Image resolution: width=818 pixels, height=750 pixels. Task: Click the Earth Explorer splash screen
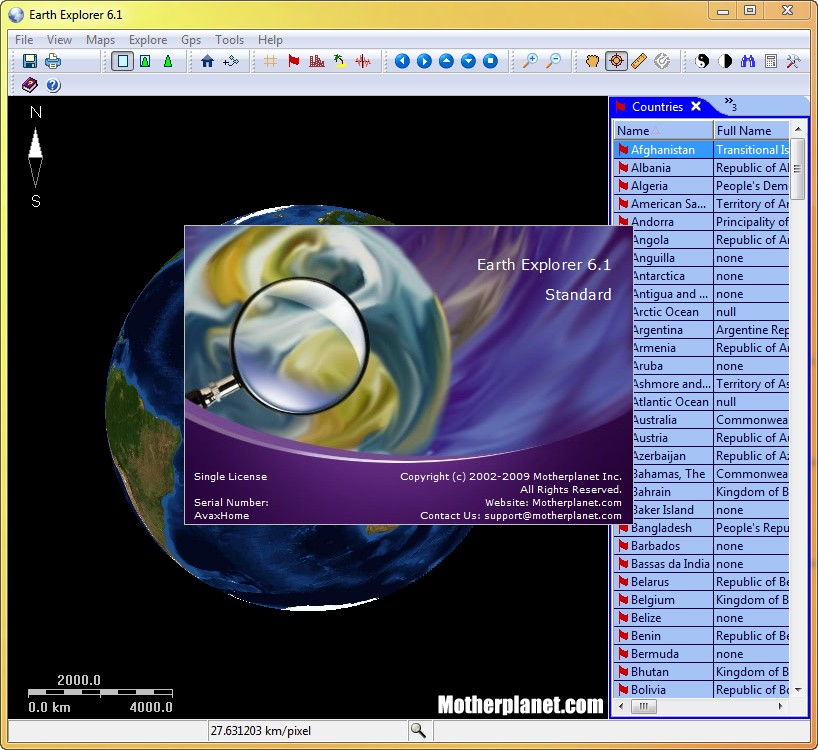pos(408,374)
